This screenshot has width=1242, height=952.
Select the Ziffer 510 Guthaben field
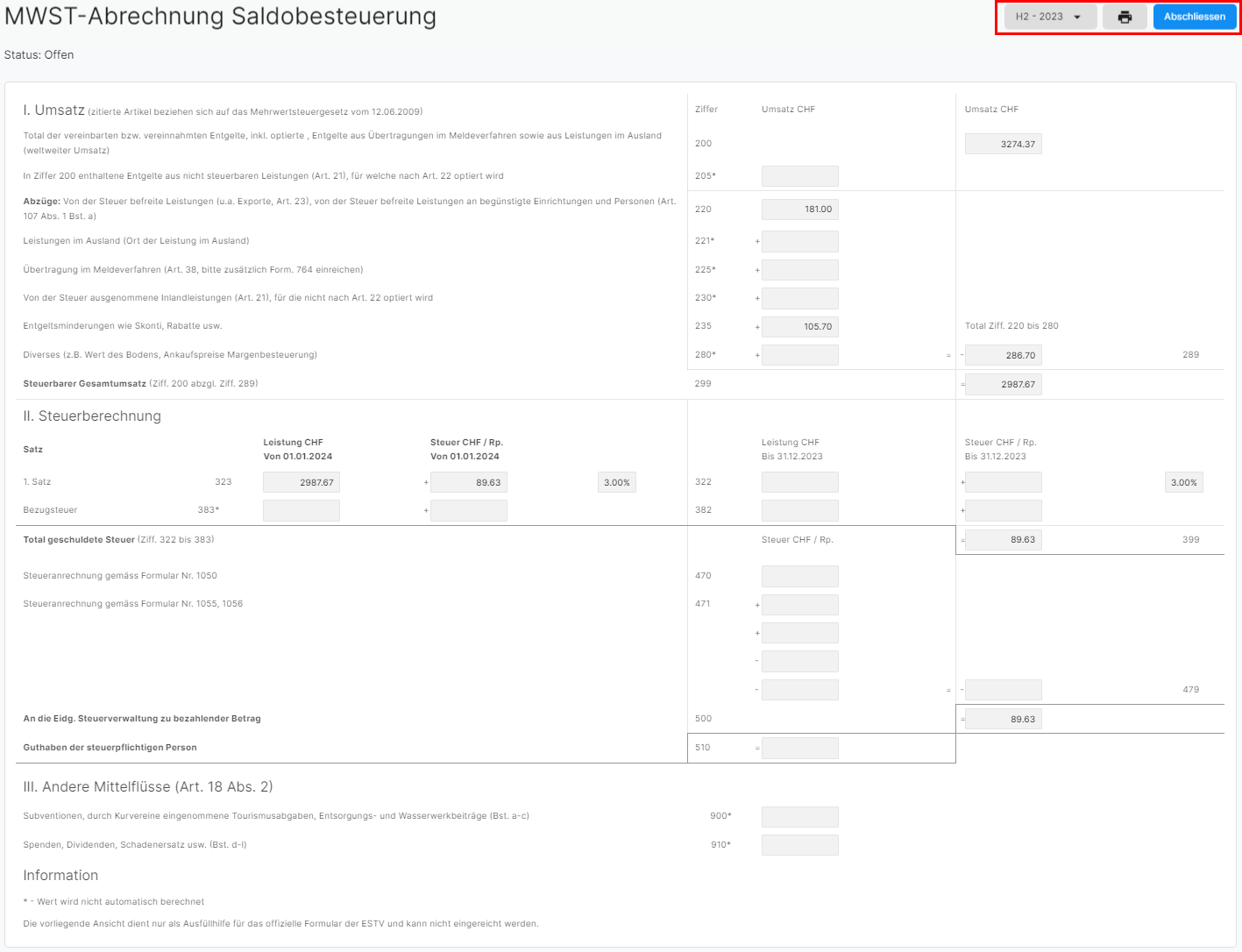click(x=800, y=748)
